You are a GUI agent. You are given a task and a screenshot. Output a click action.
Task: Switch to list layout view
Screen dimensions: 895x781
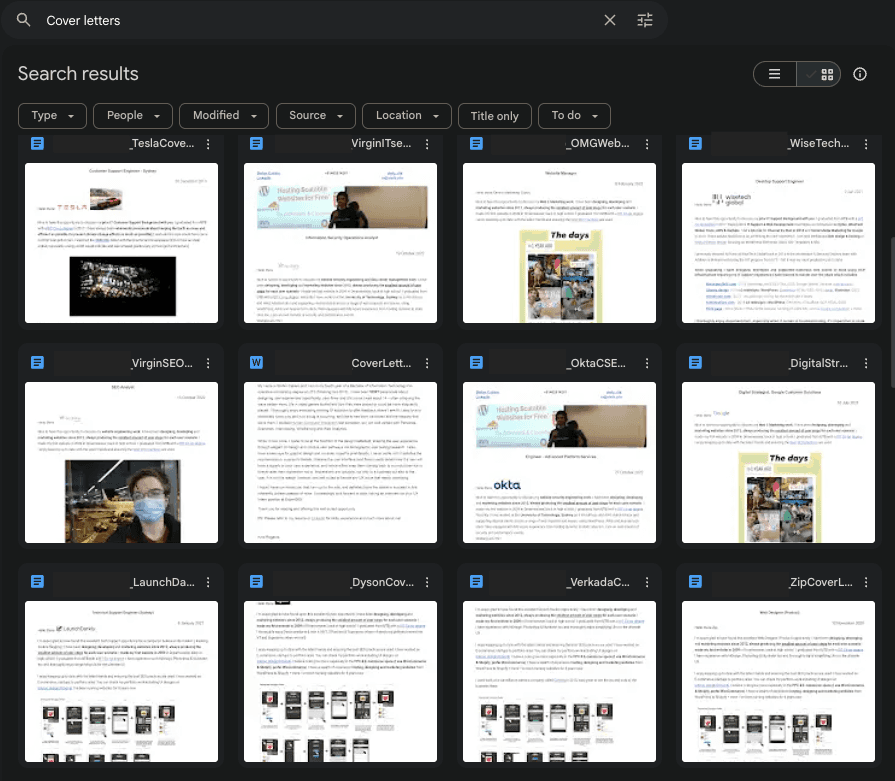click(775, 74)
